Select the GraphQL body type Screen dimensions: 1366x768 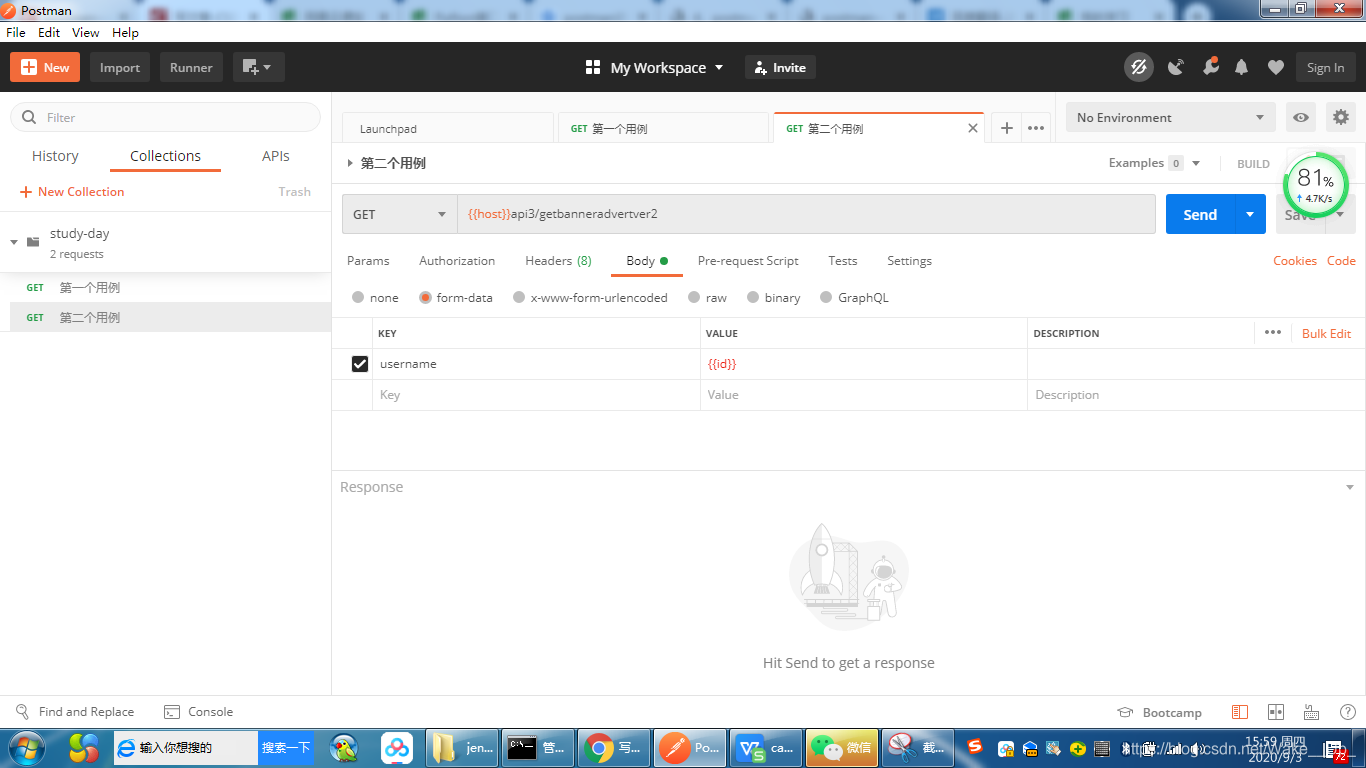[x=826, y=297]
